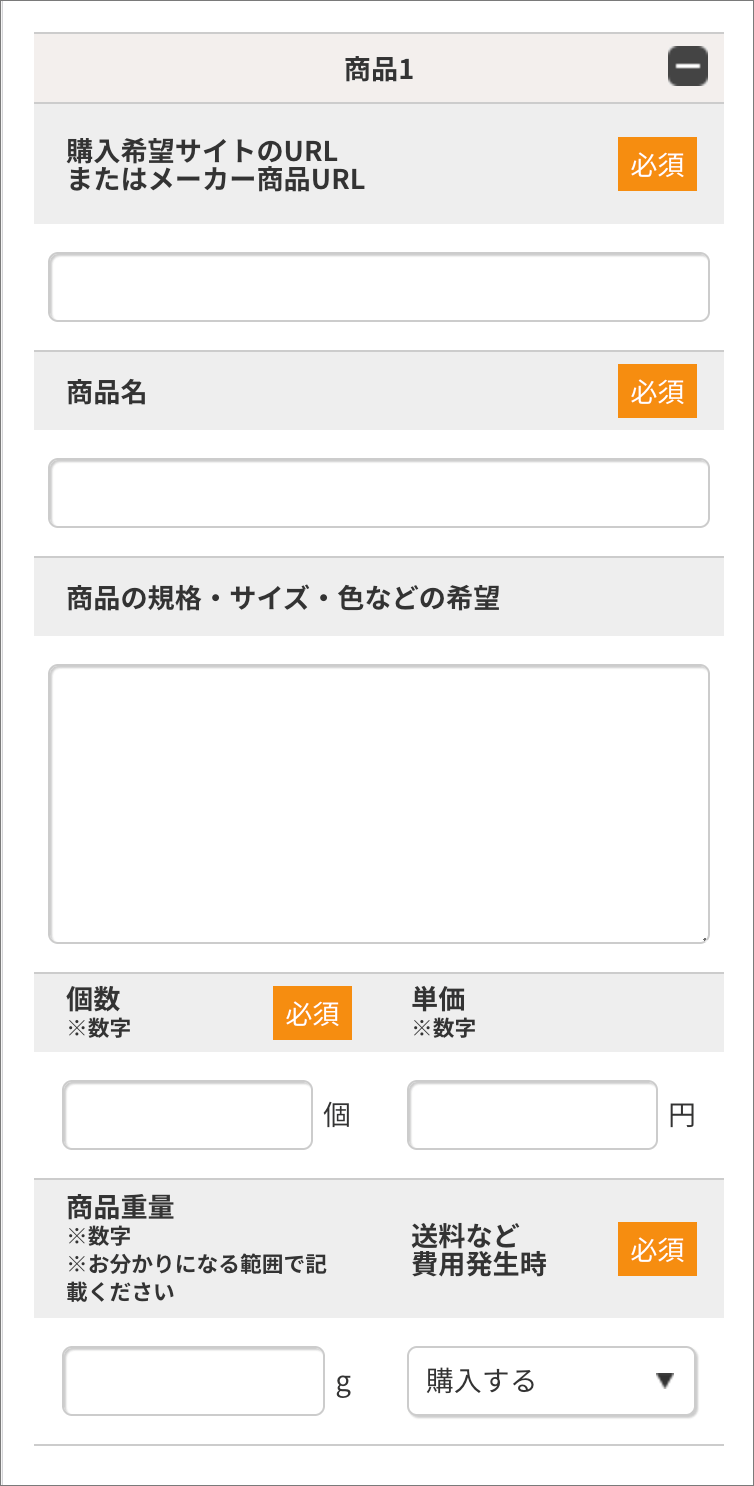Click the 単価 price input in yen

pyautogui.click(x=532, y=1115)
